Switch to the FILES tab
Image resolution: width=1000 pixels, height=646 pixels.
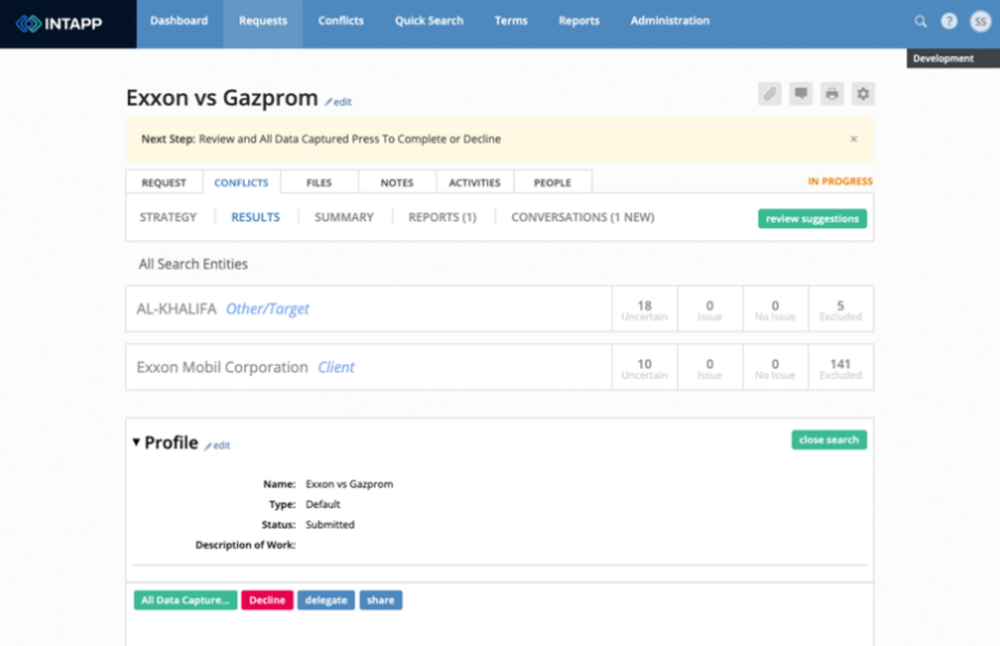319,182
